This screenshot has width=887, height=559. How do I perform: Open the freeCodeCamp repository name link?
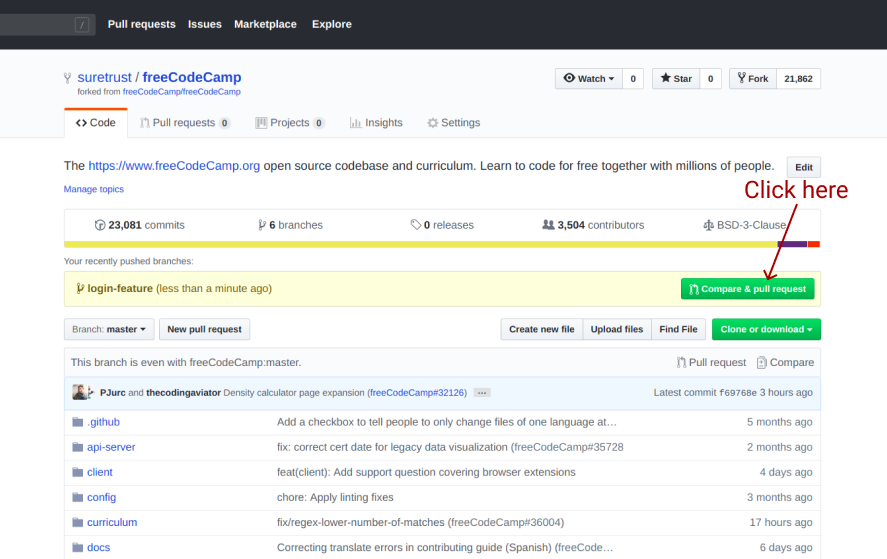click(x=192, y=77)
